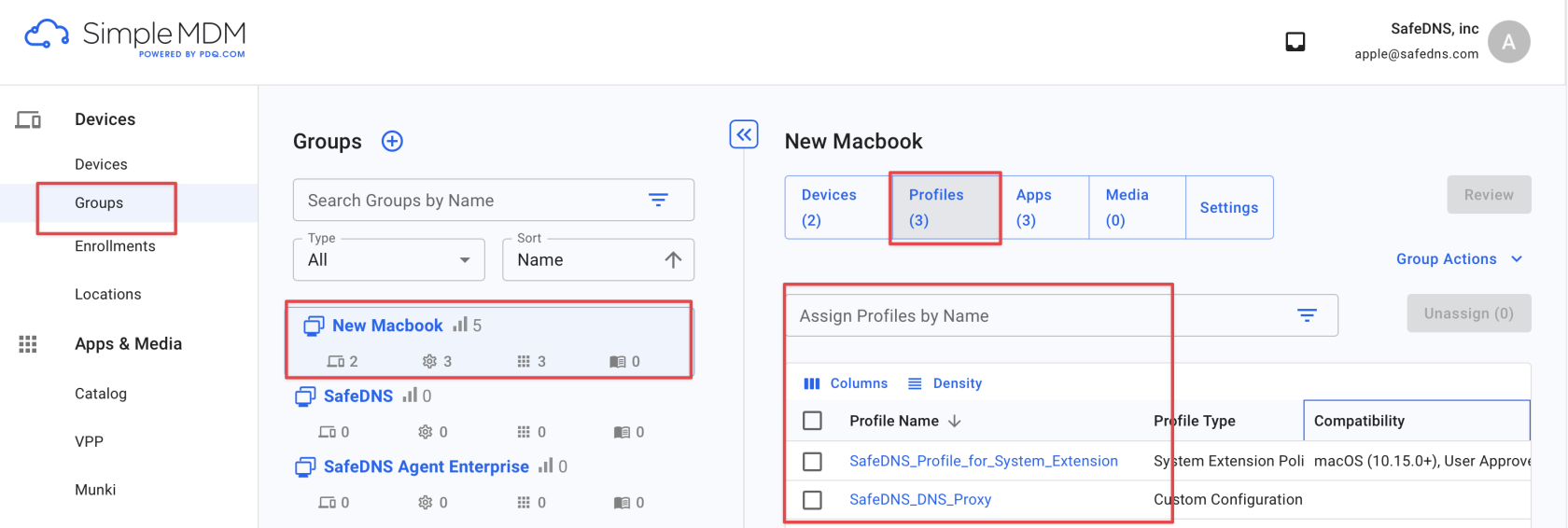Open VPP in the sidebar
The image size is (1568, 528).
coord(89,441)
